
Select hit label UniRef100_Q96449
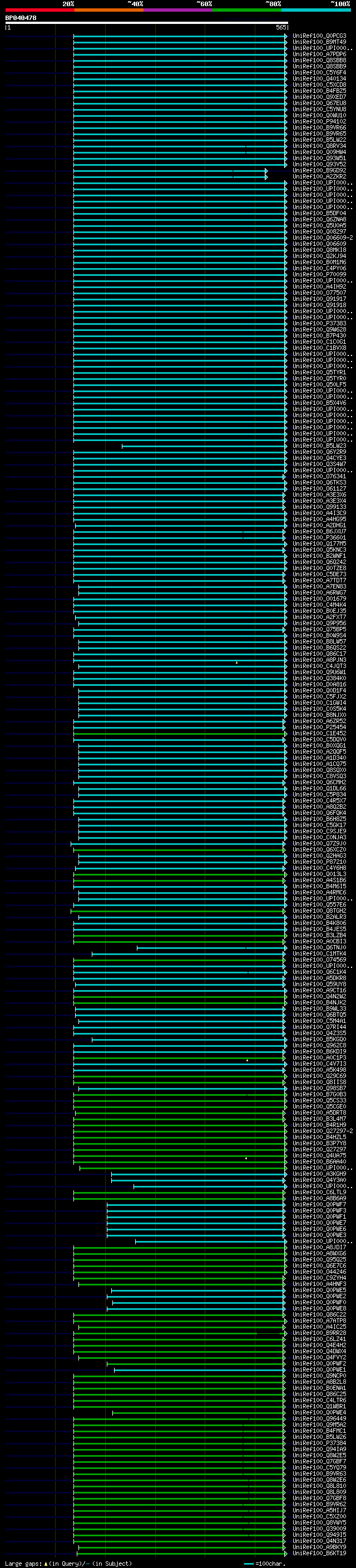click(319, 1419)
